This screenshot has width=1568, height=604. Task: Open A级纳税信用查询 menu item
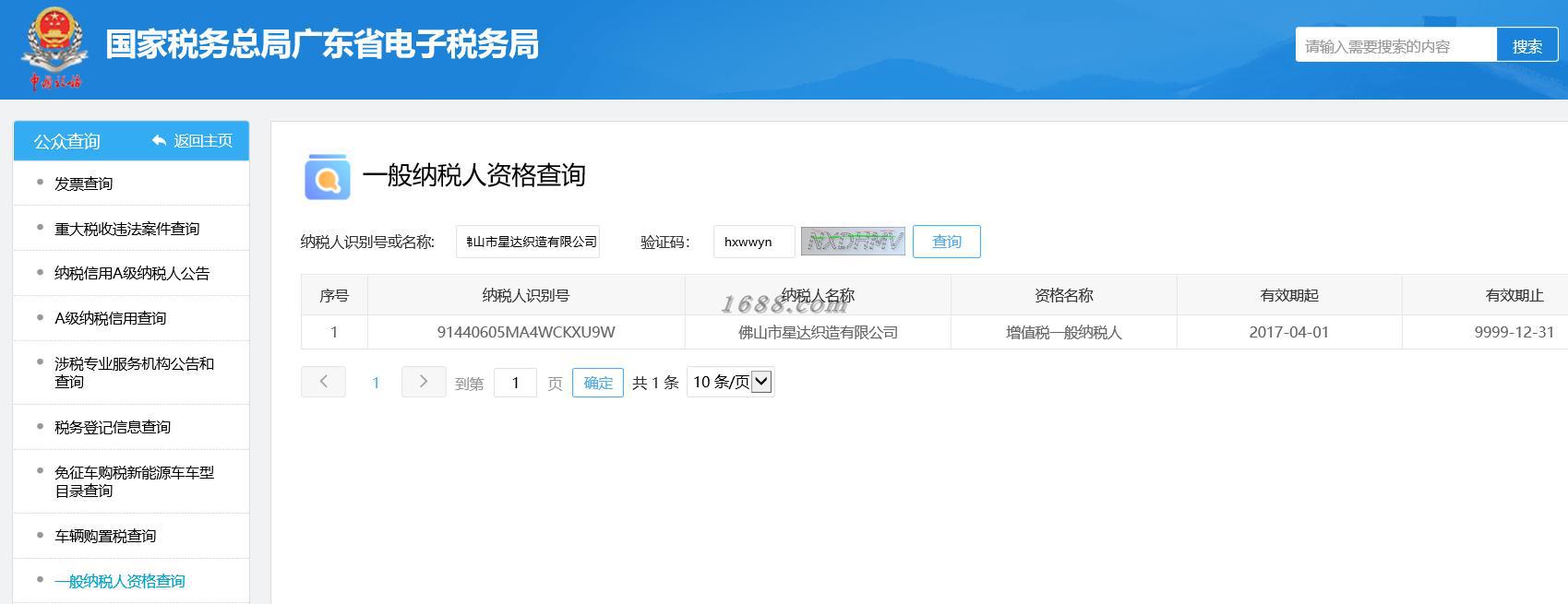pyautogui.click(x=110, y=318)
